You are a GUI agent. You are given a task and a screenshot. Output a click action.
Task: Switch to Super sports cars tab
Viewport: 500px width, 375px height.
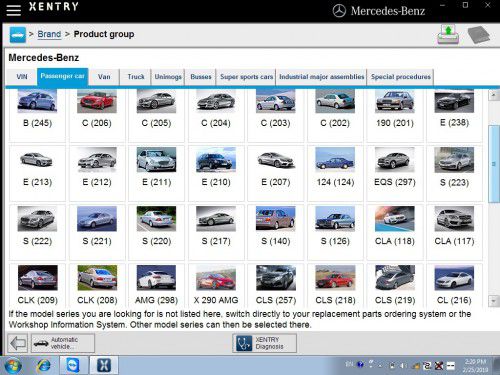point(246,77)
